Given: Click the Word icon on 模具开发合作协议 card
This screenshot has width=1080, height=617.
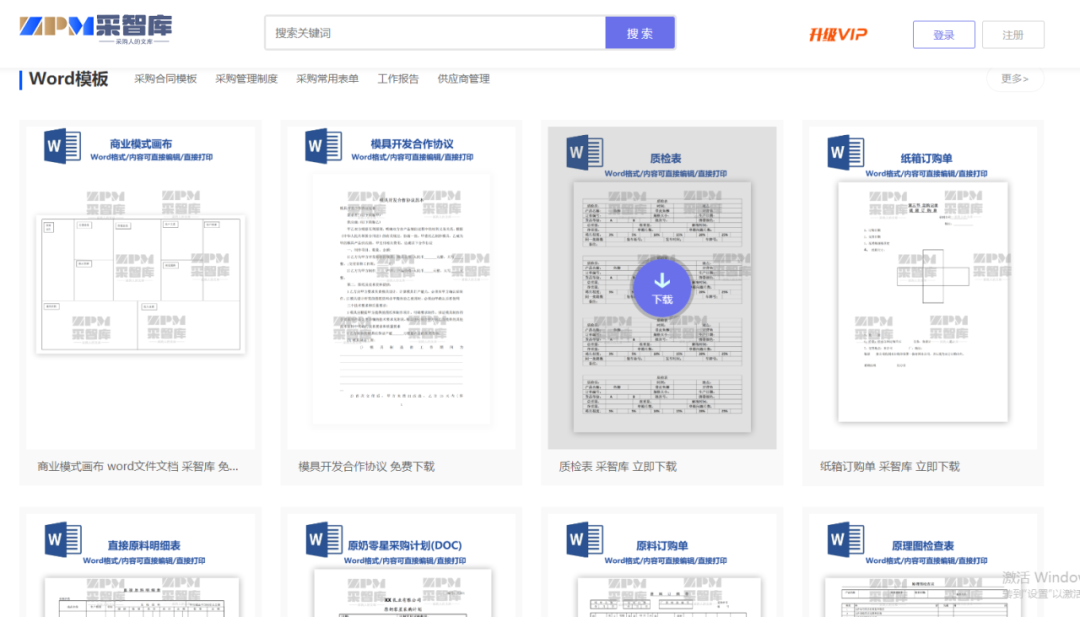Looking at the screenshot, I should coord(324,146).
